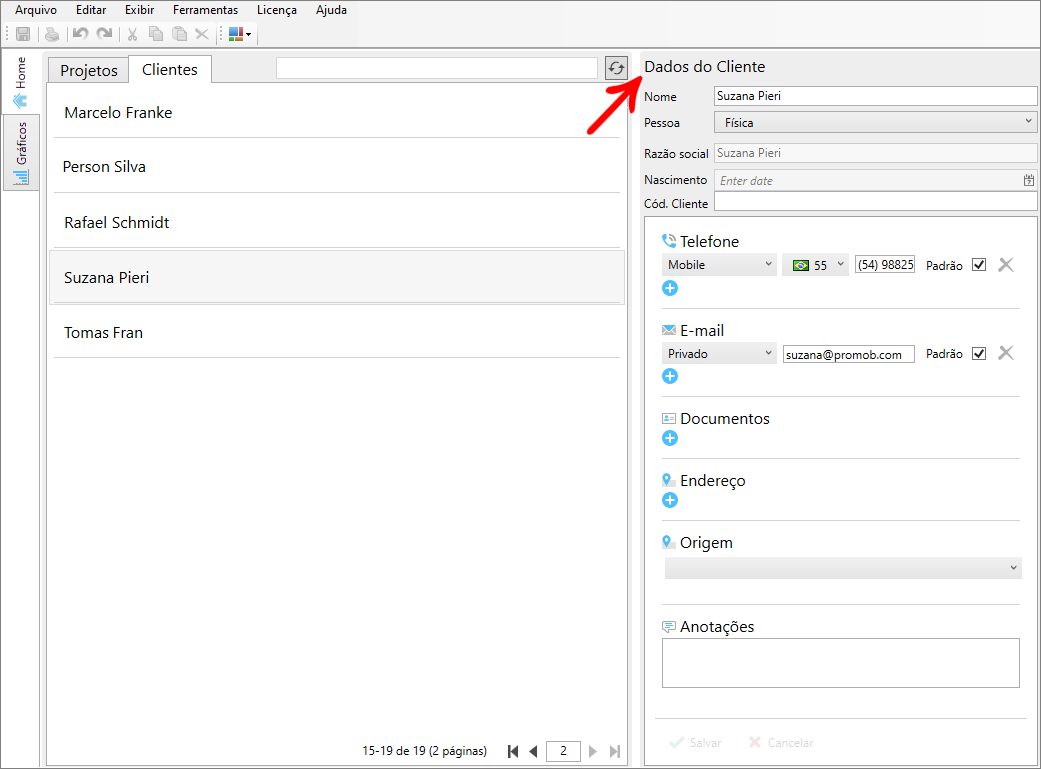Click the suzana@promob.com email field
The width and height of the screenshot is (1041, 769).
pyautogui.click(x=848, y=354)
